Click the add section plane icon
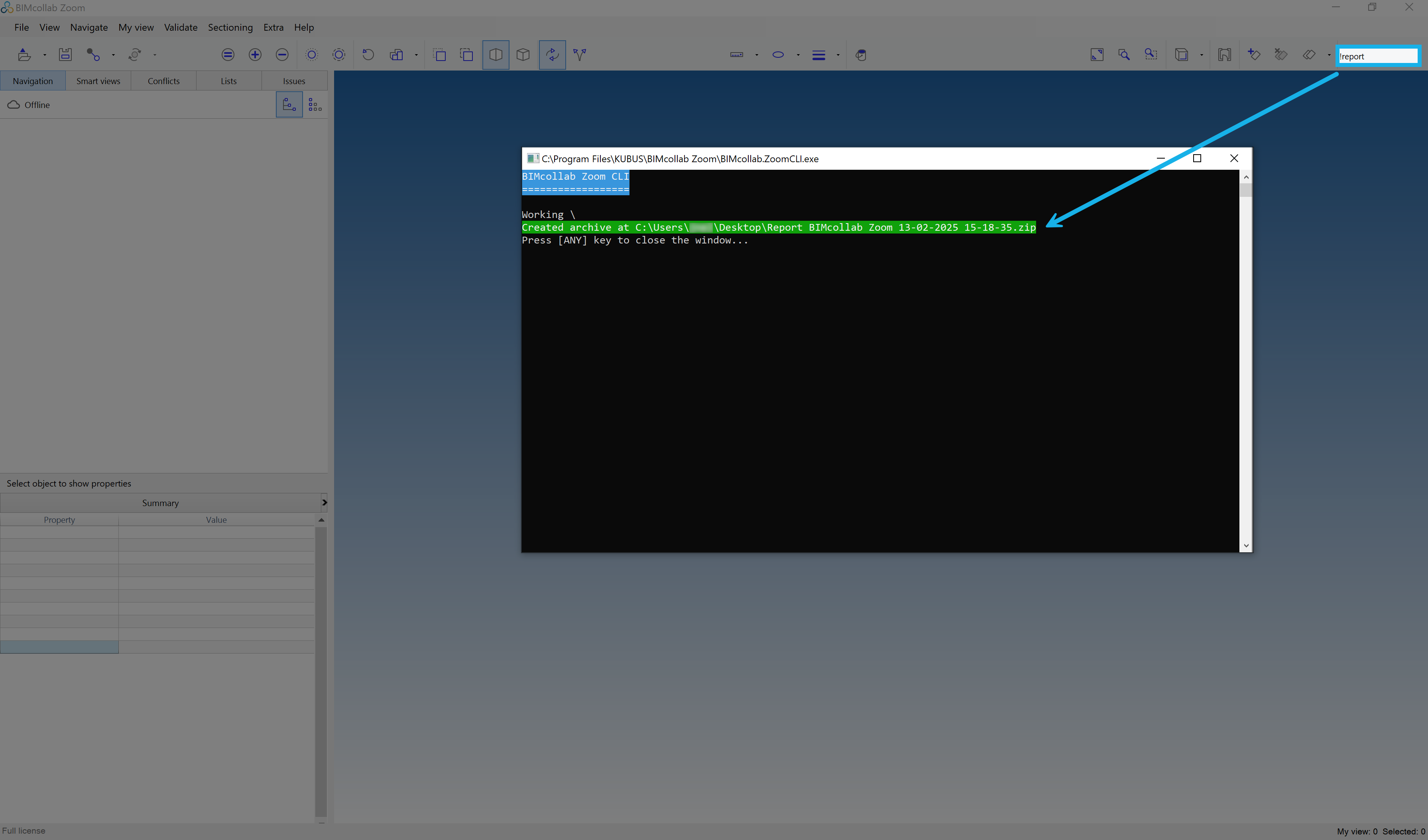Image resolution: width=1428 pixels, height=840 pixels. tap(1254, 55)
